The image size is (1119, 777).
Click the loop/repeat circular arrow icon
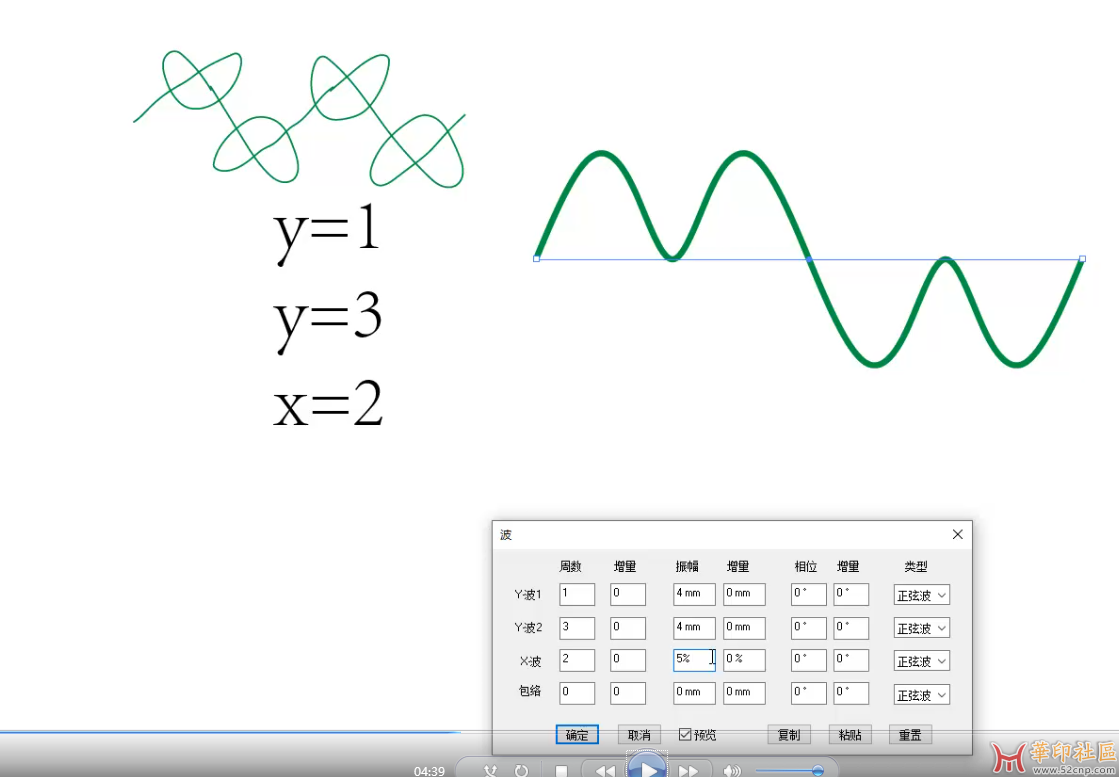521,771
